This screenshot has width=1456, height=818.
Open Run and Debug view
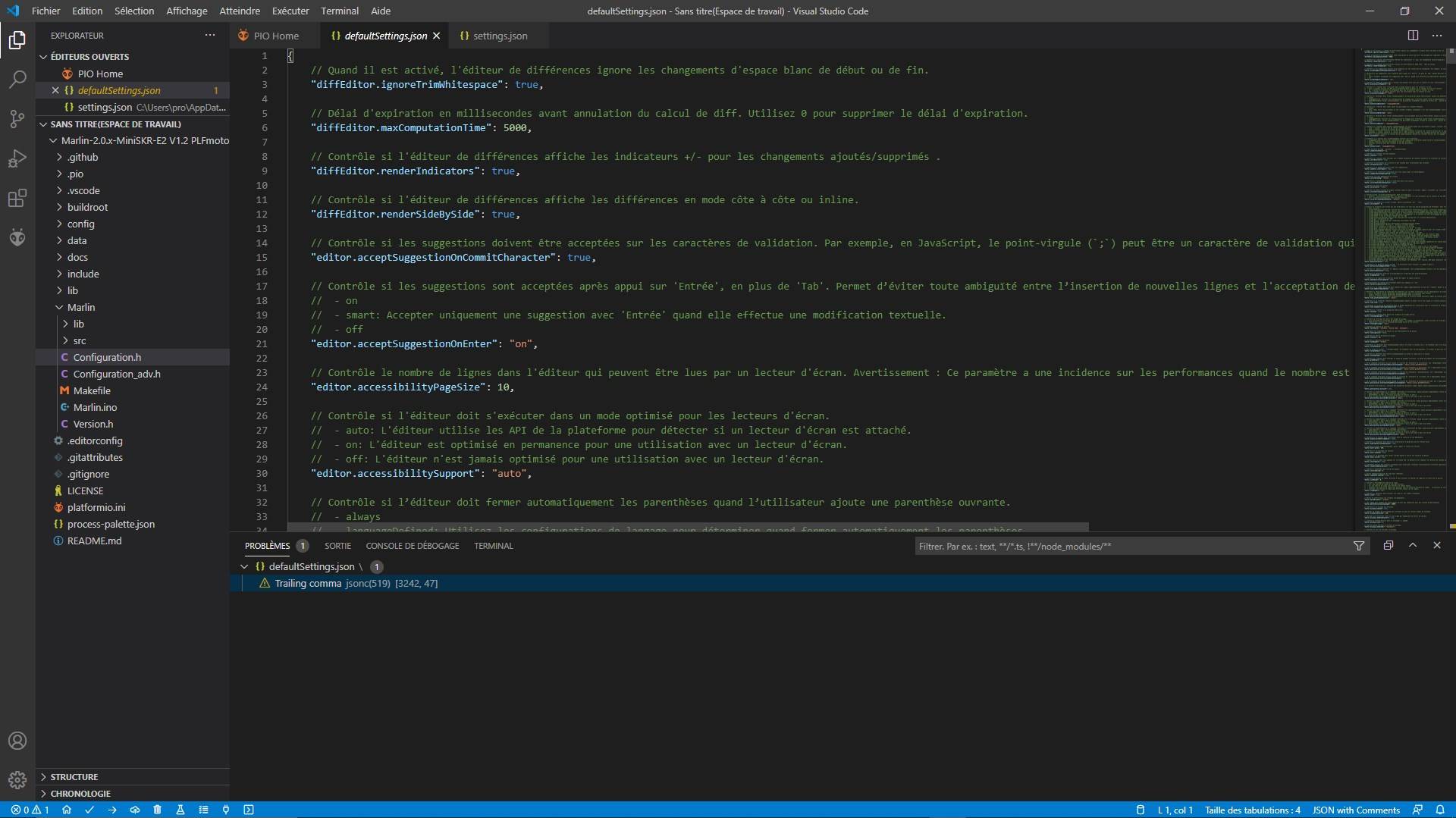(x=17, y=159)
